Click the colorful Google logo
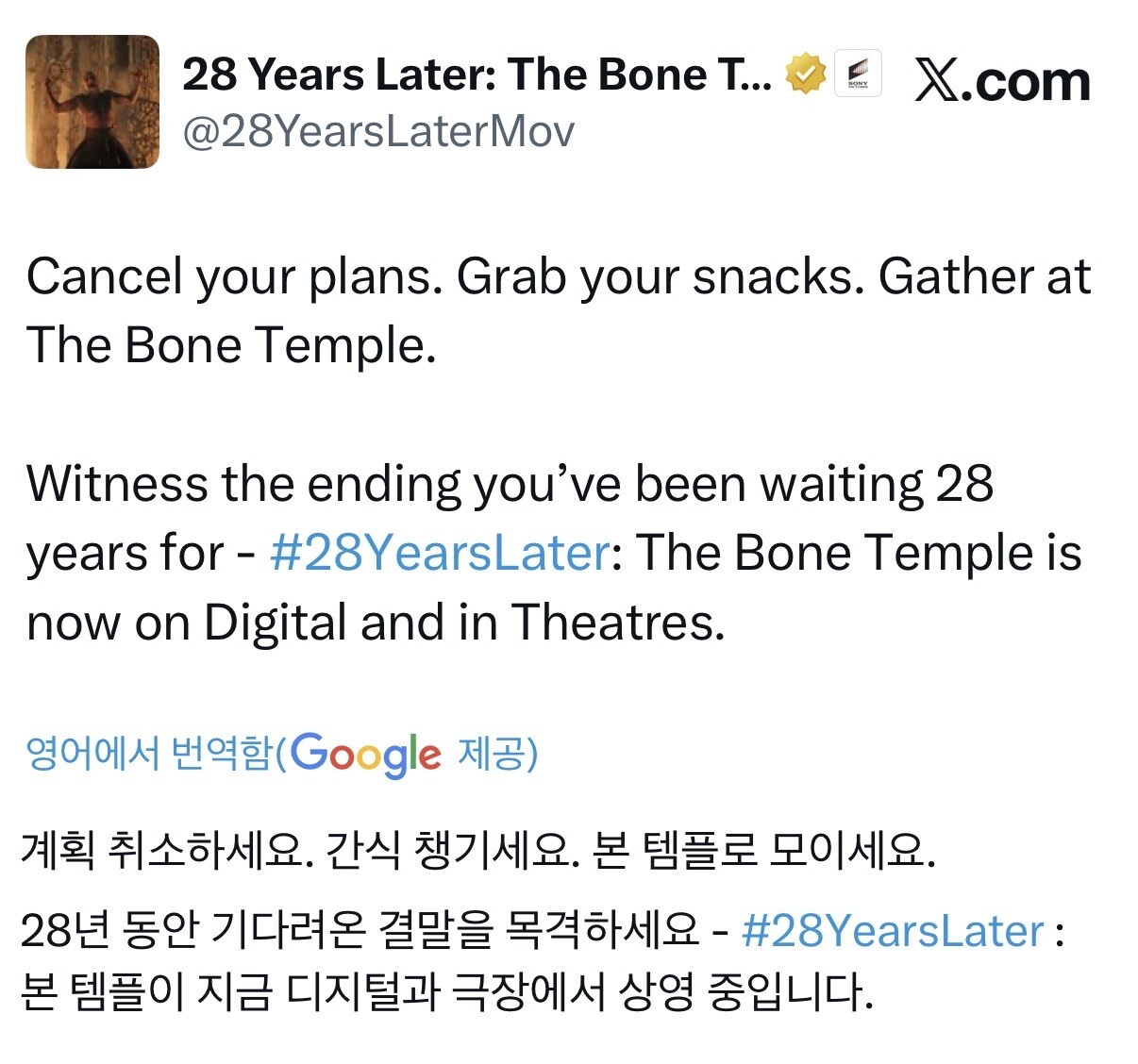The height and width of the screenshot is (1064, 1138). 365,755
